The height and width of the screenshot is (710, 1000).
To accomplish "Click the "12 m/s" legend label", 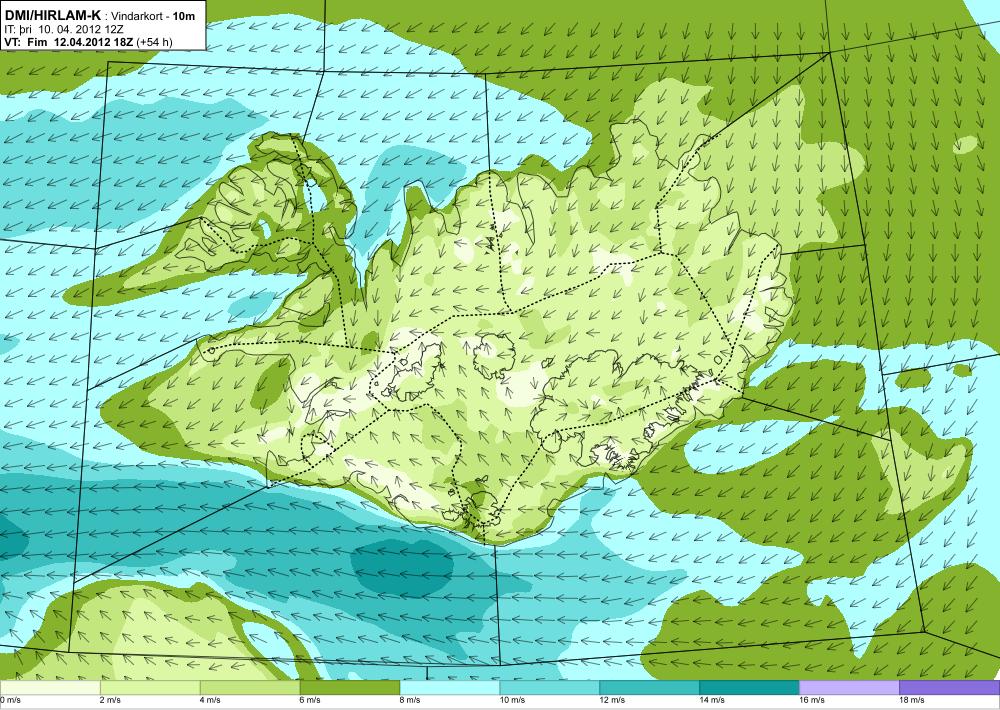I will click(x=612, y=700).
